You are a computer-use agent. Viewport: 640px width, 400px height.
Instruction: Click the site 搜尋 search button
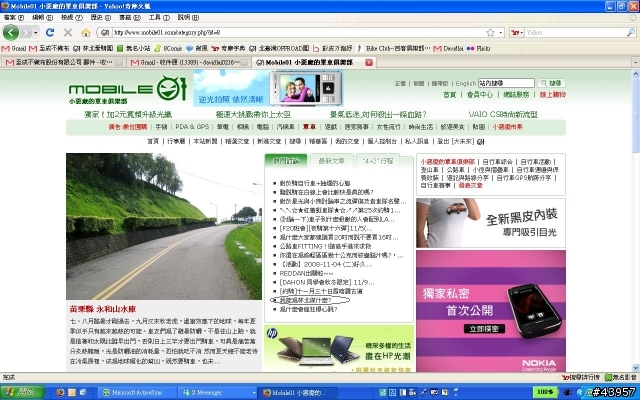pyautogui.click(x=551, y=83)
